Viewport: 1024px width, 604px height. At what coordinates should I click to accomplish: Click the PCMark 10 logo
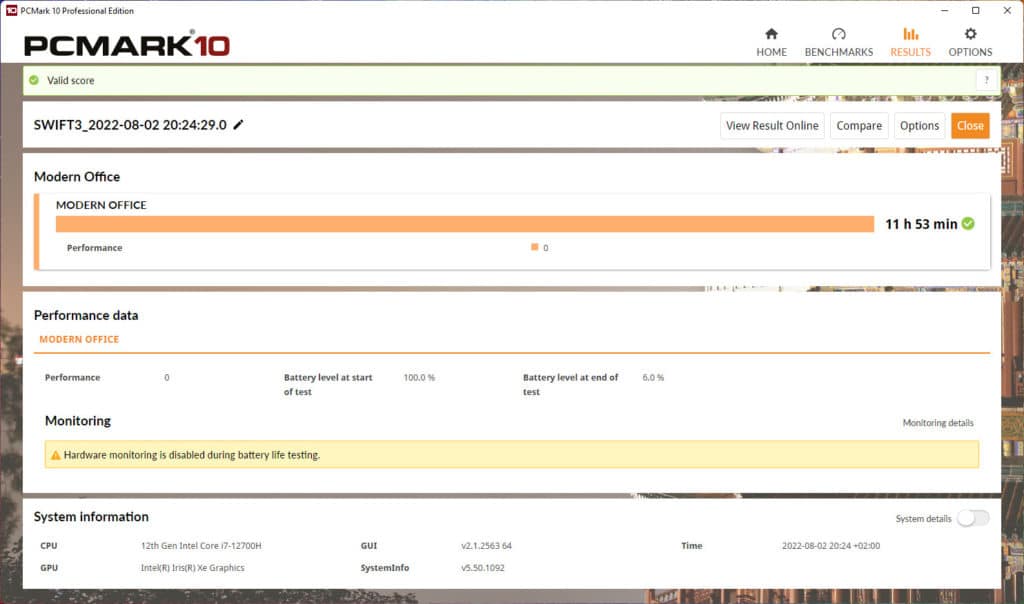pos(127,44)
